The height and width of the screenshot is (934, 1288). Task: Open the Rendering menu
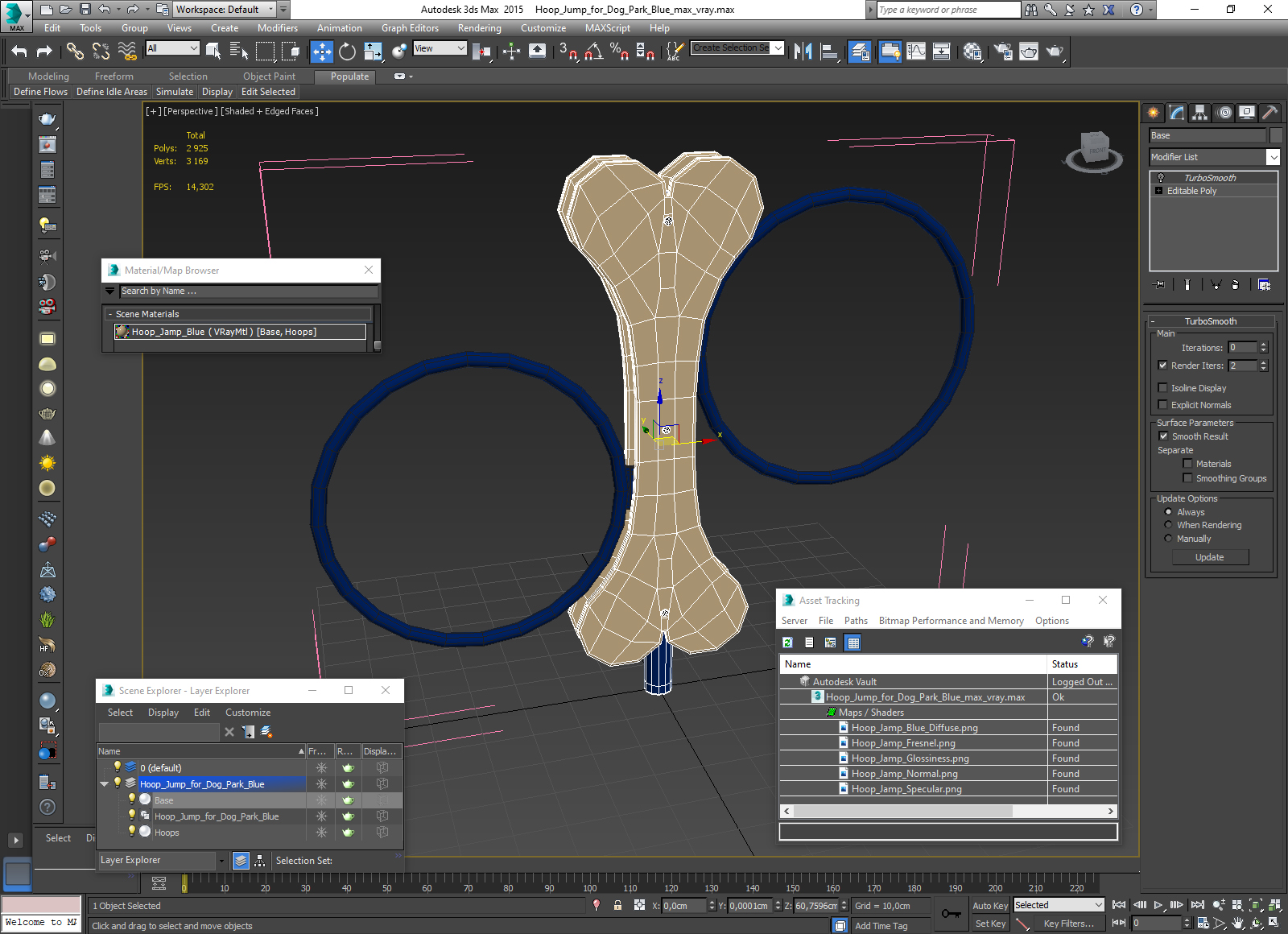pos(479,28)
